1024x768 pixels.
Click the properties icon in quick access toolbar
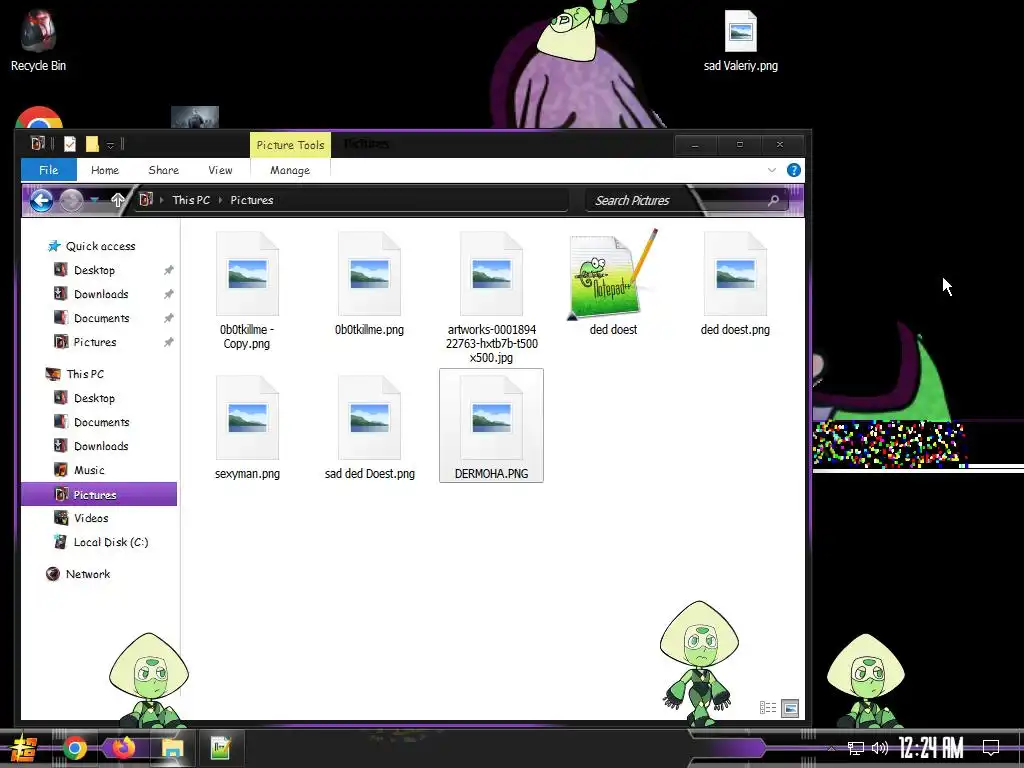(x=70, y=144)
